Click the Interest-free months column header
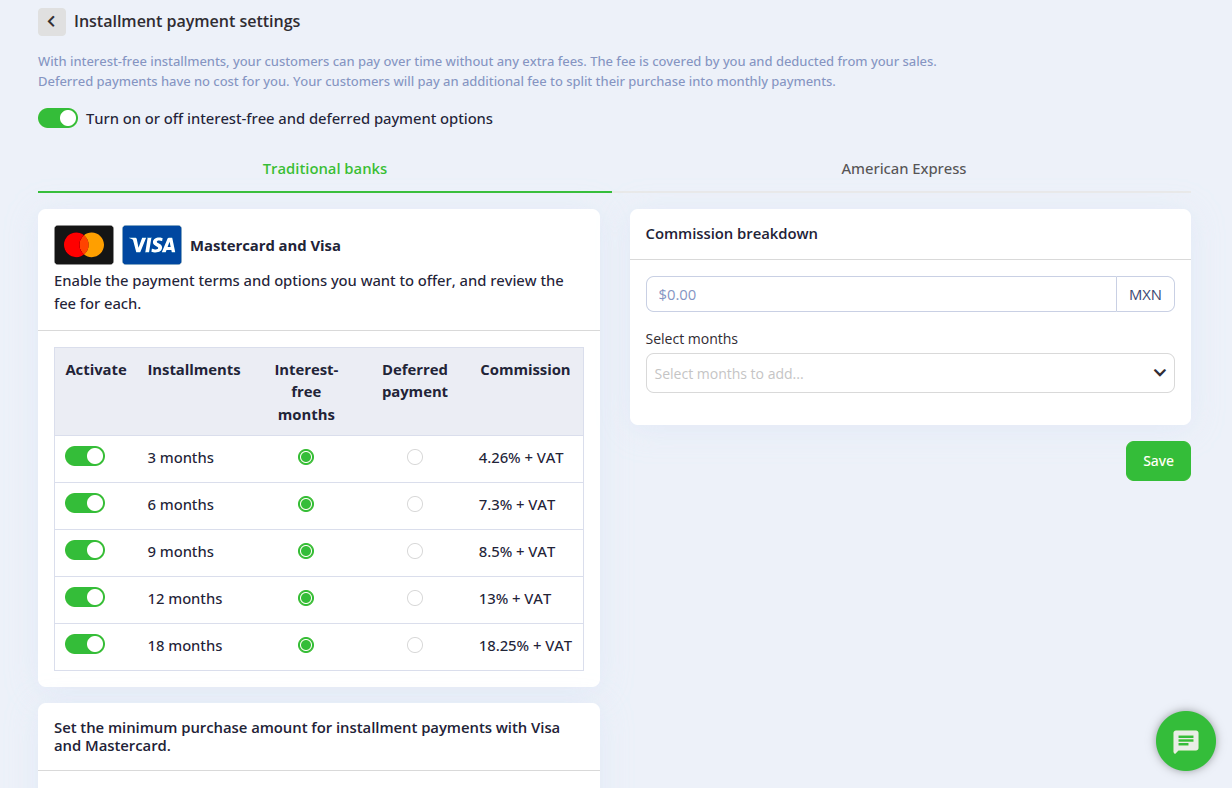The image size is (1232, 788). point(306,392)
